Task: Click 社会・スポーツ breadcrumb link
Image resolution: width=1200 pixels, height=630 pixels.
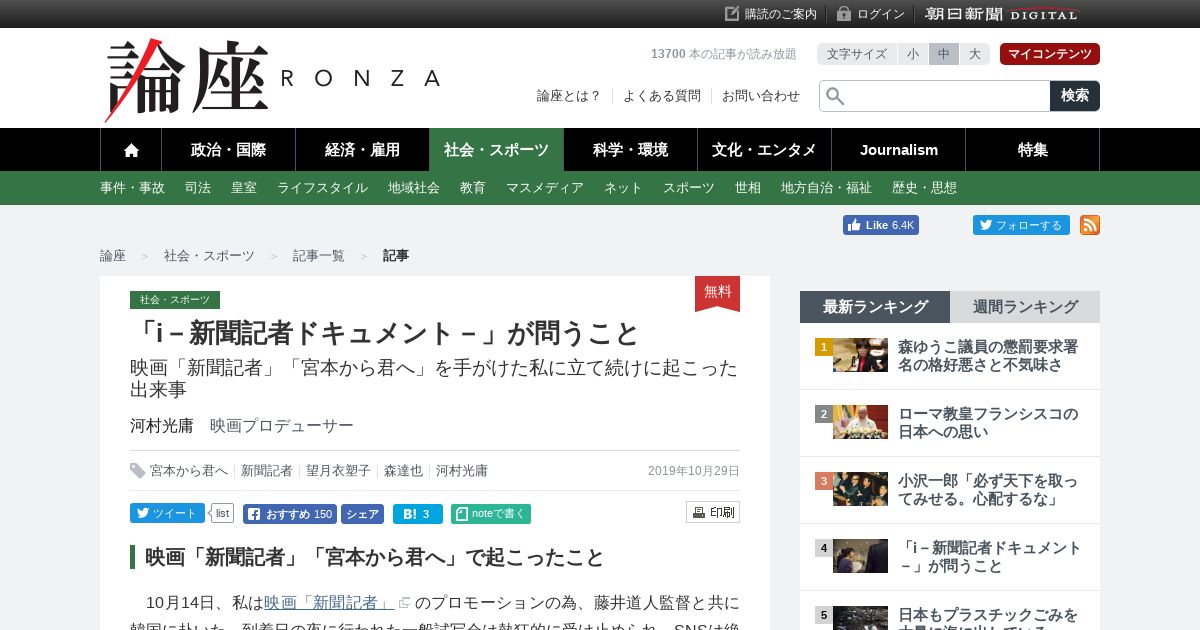Action: coord(209,256)
